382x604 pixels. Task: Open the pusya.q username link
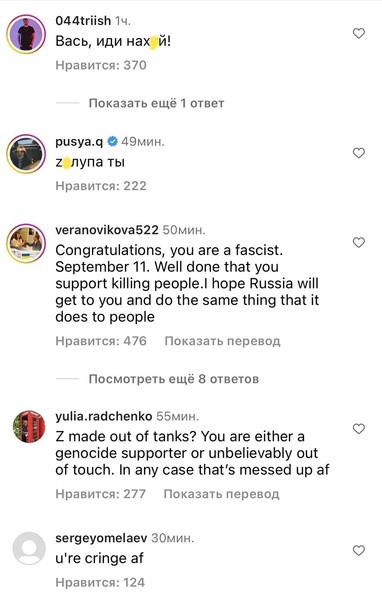pyautogui.click(x=79, y=142)
